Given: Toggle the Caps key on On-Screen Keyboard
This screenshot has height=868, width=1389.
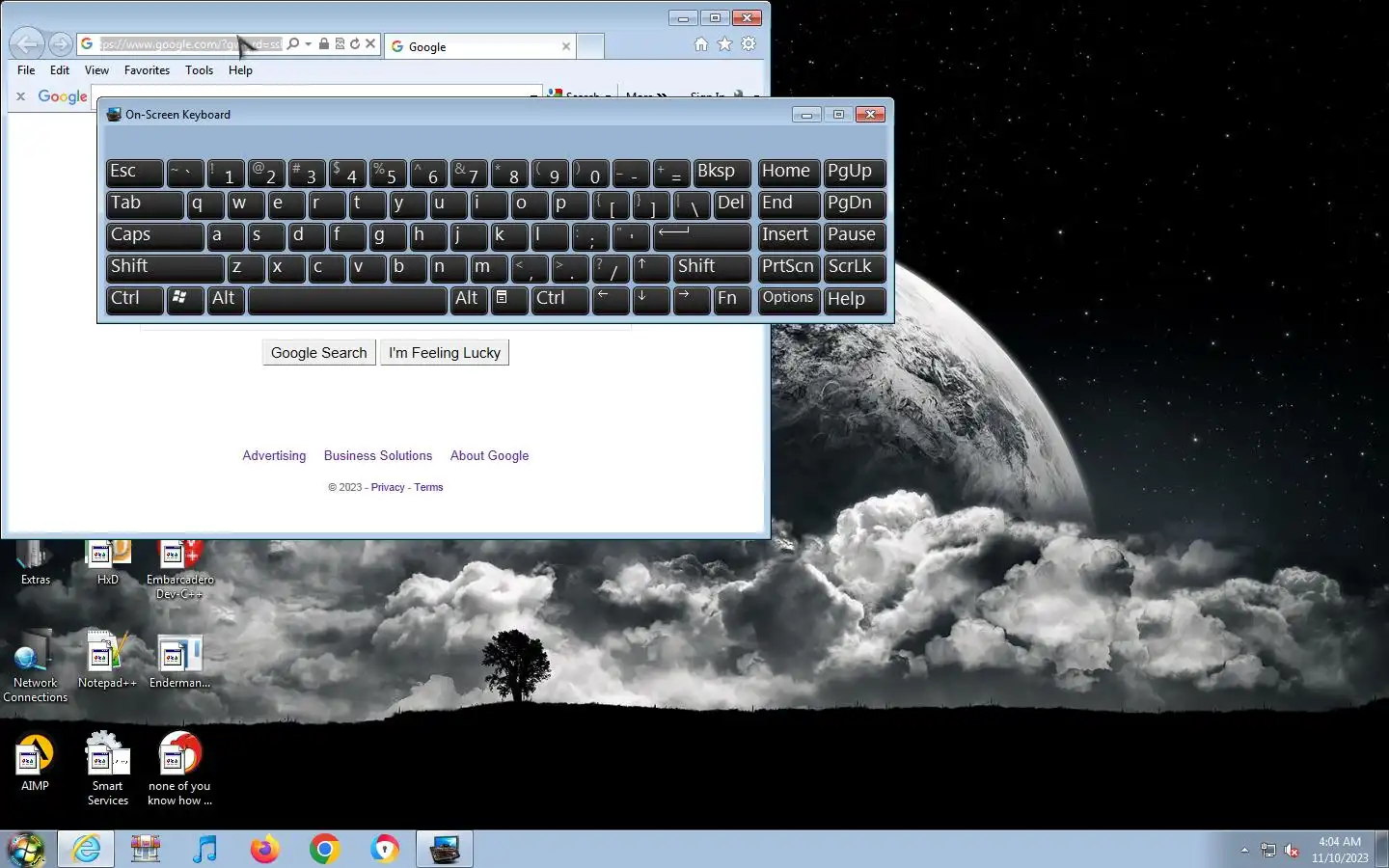Looking at the screenshot, I should pyautogui.click(x=154, y=236).
